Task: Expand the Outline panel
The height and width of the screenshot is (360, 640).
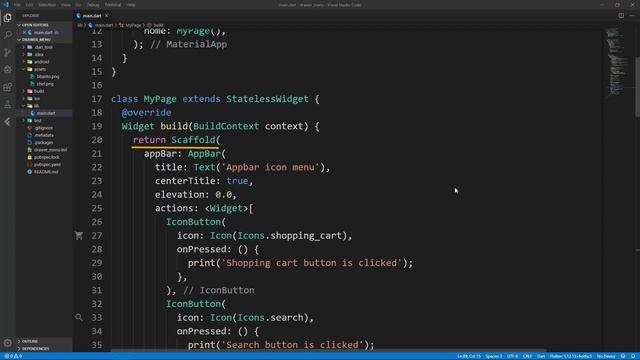Action: pos(44,341)
